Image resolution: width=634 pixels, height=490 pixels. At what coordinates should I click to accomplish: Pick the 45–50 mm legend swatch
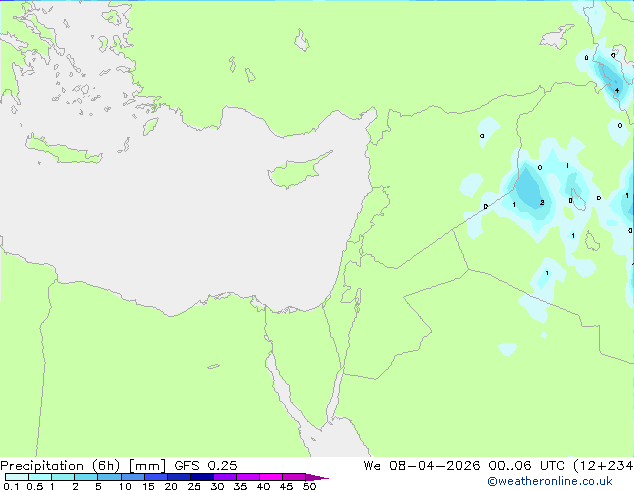pos(294,477)
